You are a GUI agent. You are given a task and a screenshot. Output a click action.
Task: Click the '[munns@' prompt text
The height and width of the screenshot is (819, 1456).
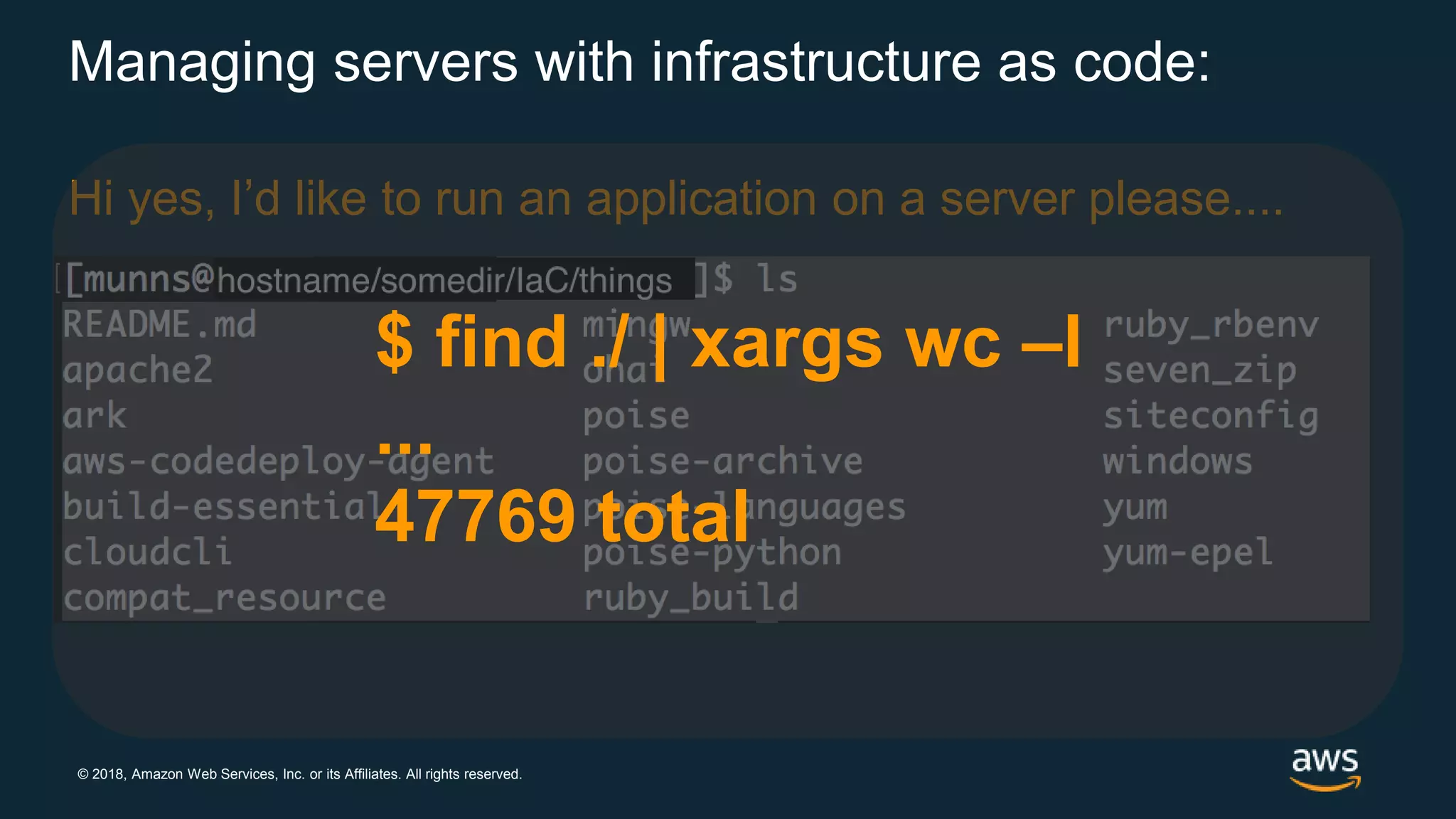[x=139, y=279]
